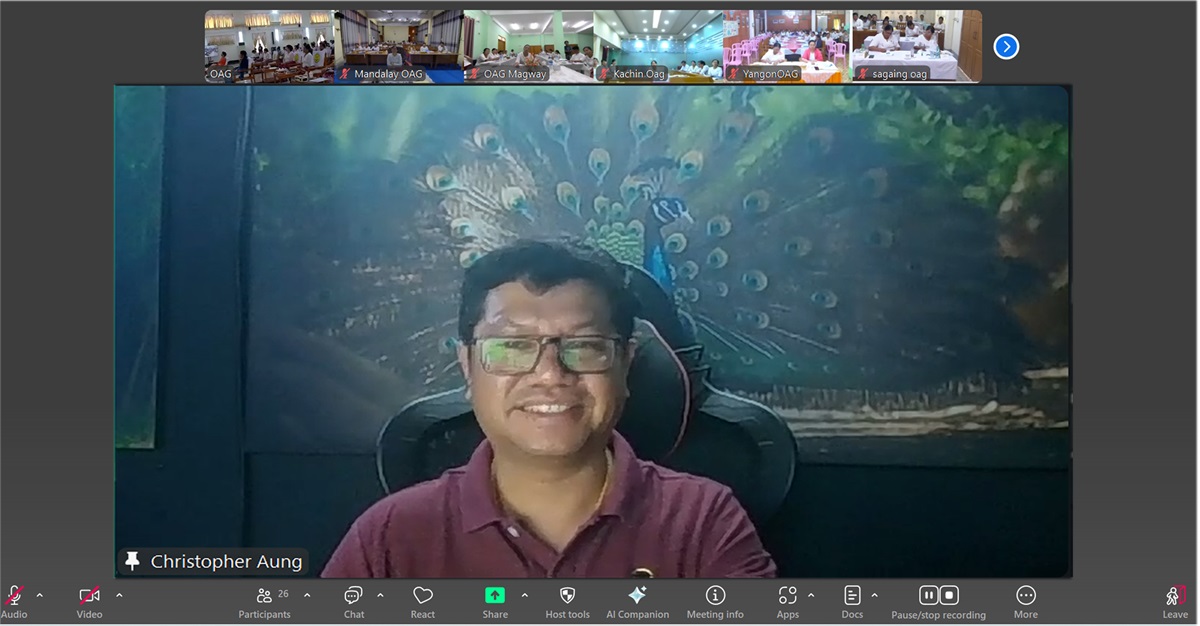1200x626 pixels.
Task: Unmute the microphone Audio button
Action: click(14, 597)
